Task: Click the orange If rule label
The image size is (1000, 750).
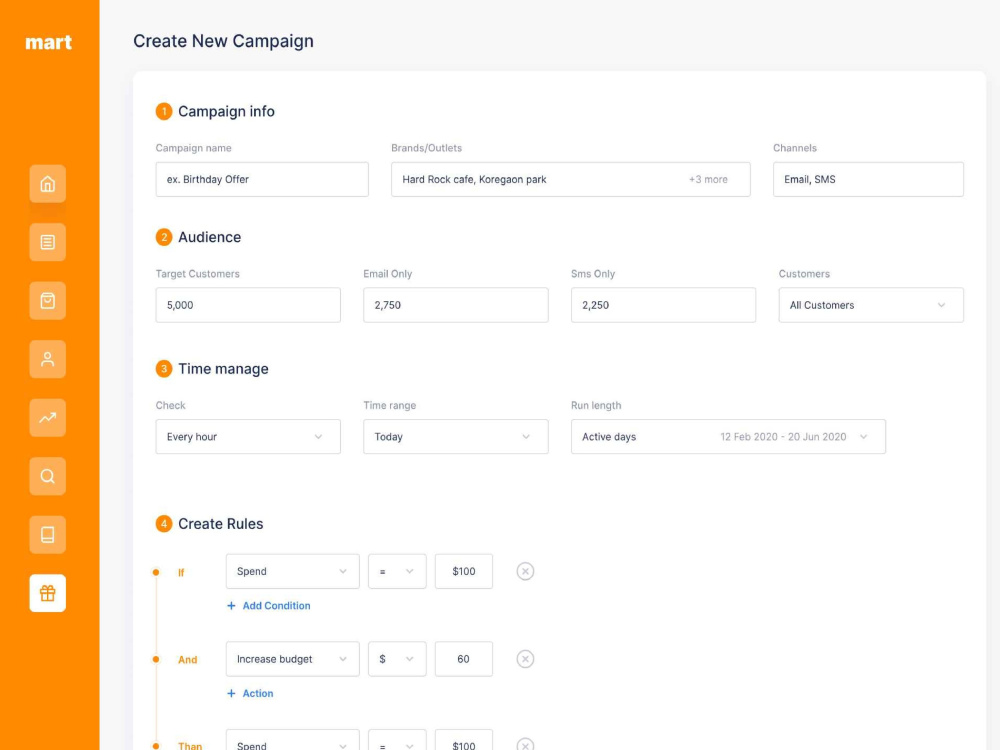Action: pyautogui.click(x=181, y=573)
